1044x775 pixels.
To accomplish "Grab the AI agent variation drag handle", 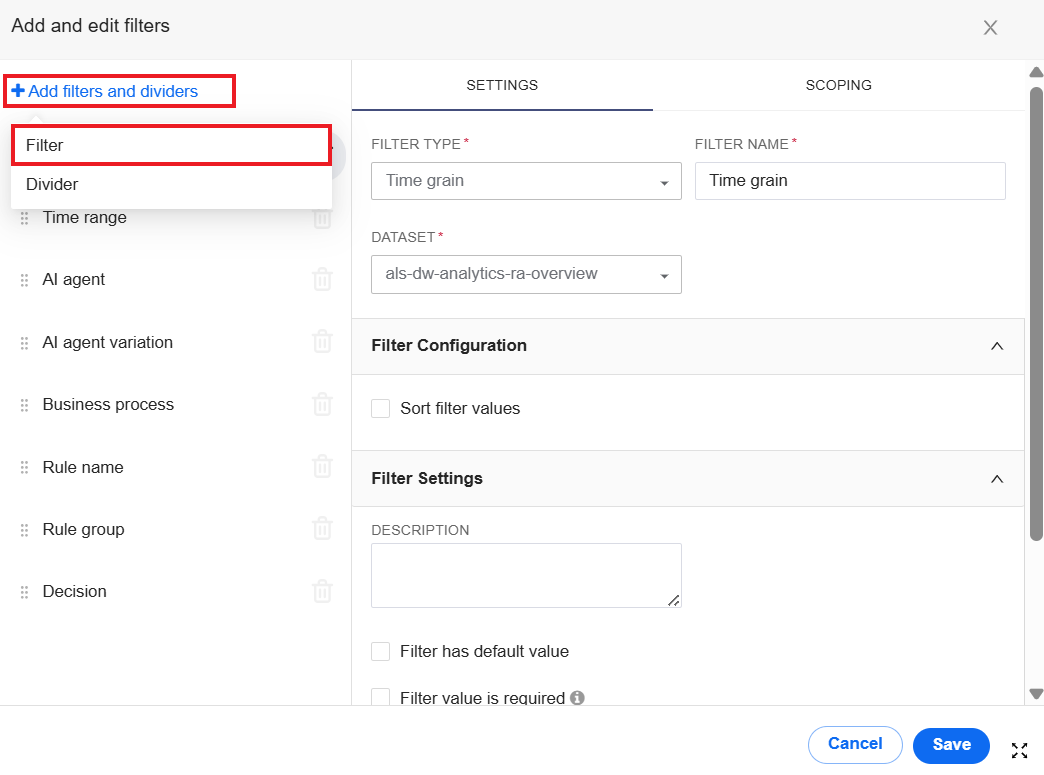I will click(x=25, y=343).
